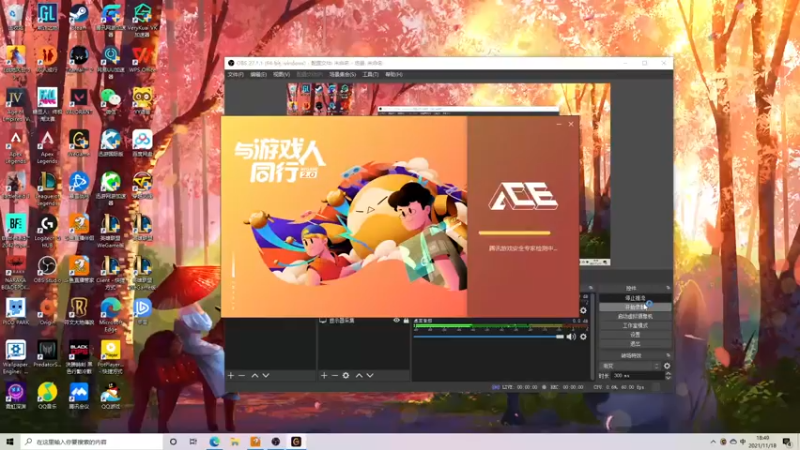The height and width of the screenshot is (450, 800).
Task: Open 帮助(H) menu in OBS
Action: click(394, 74)
